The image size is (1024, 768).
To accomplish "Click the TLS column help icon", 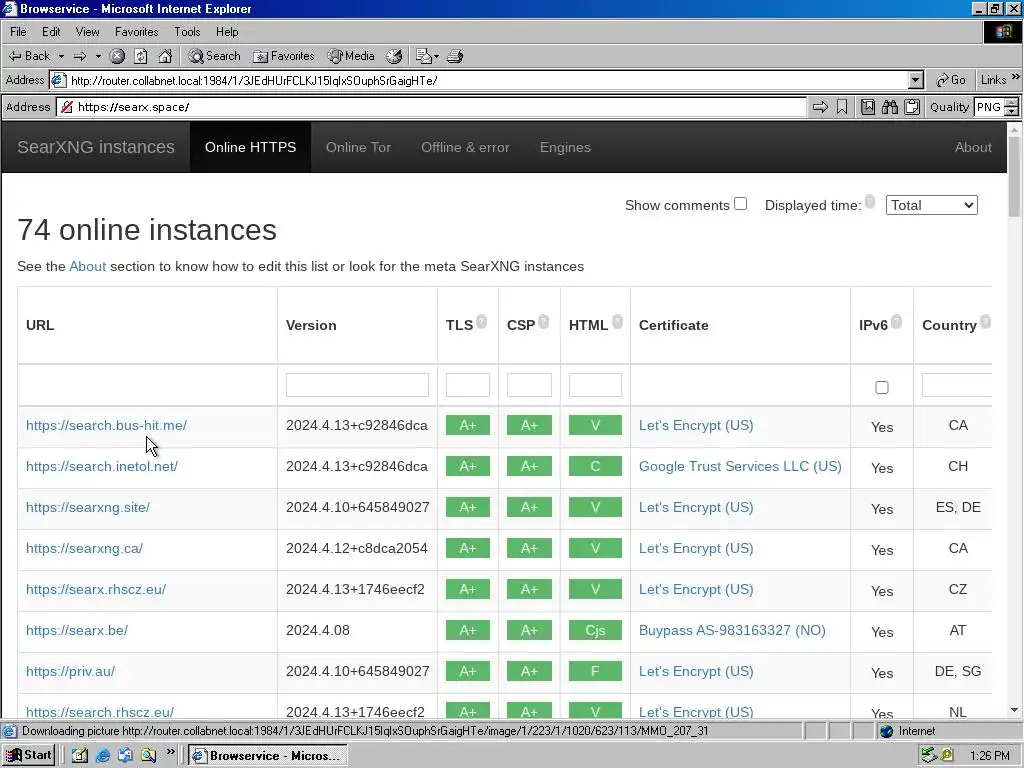I will tap(481, 321).
